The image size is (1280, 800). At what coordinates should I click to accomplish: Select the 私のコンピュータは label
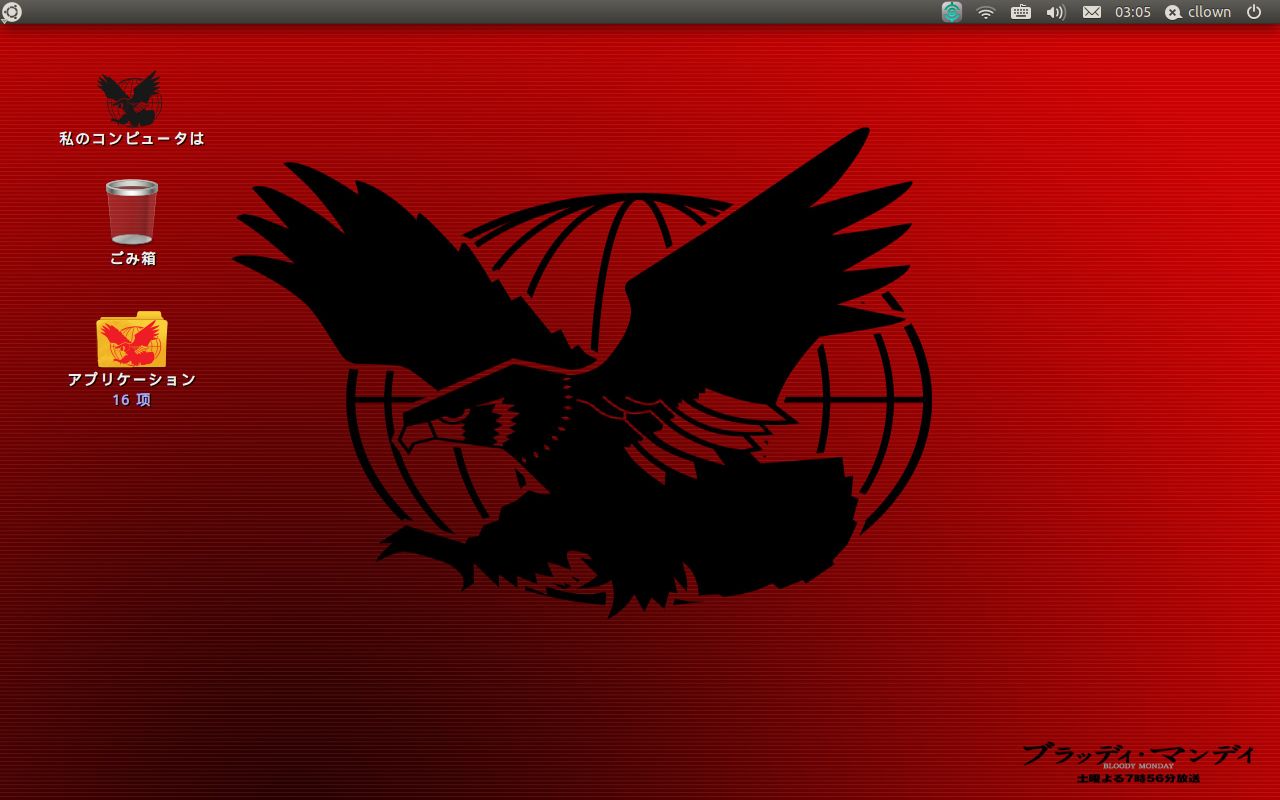(132, 138)
